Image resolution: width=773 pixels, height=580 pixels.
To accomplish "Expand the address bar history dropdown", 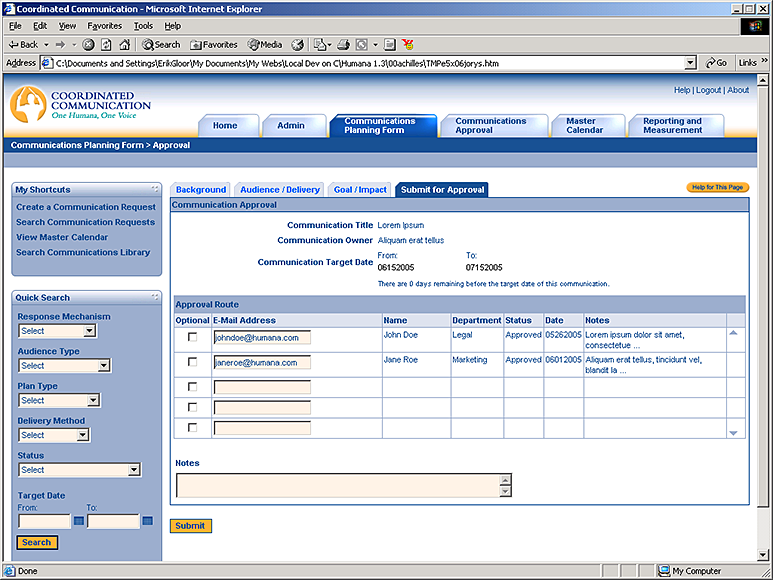I will tap(690, 63).
